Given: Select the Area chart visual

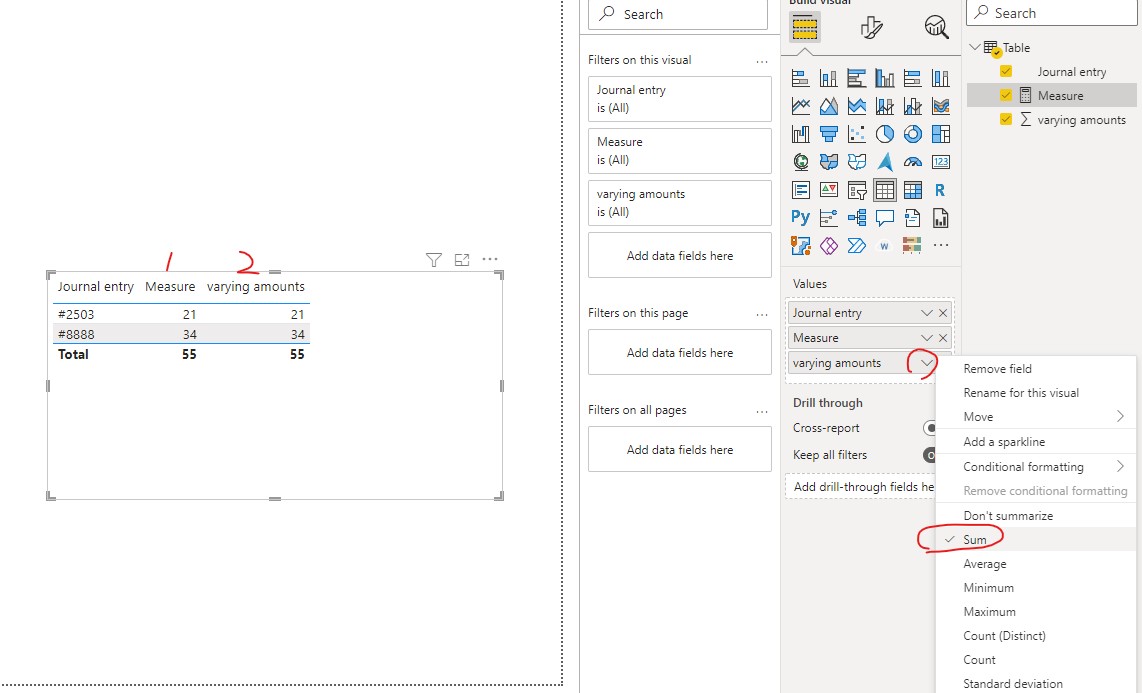Looking at the screenshot, I should pos(829,106).
